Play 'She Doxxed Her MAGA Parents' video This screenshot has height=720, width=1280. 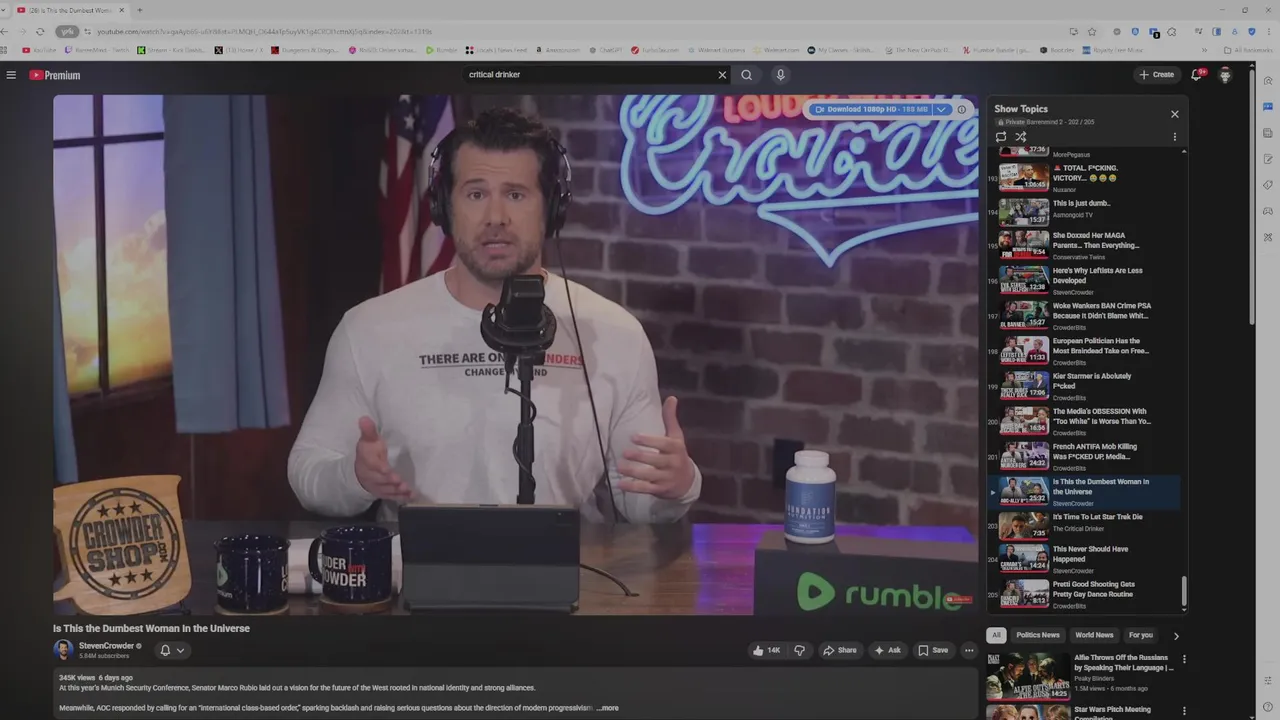pos(1085,245)
